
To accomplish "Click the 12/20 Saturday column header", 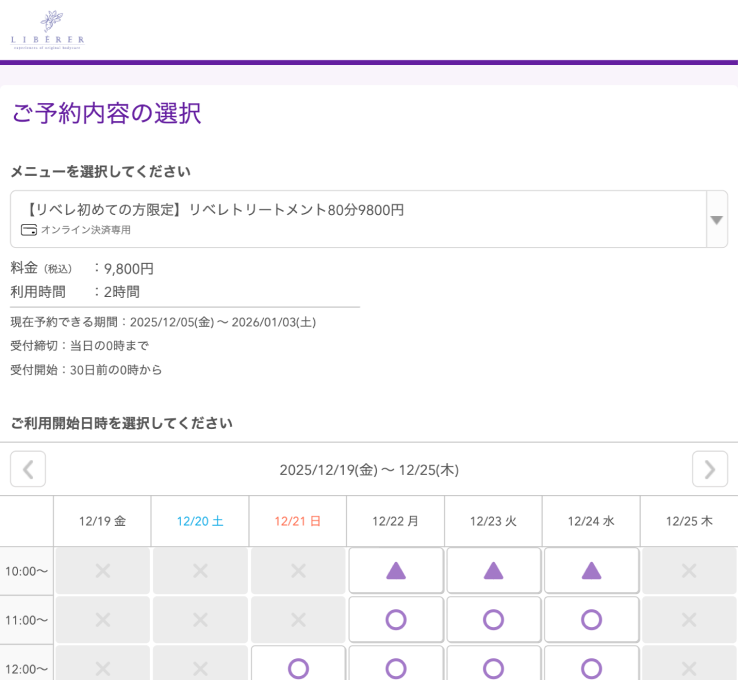I will point(200,521).
